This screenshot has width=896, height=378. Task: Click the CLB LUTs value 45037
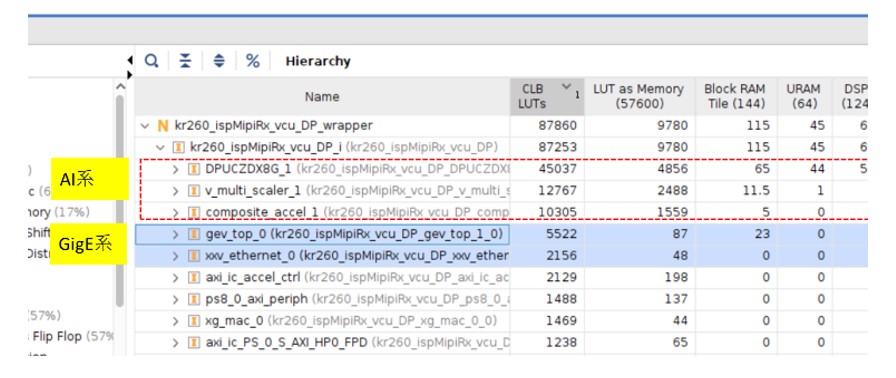557,169
